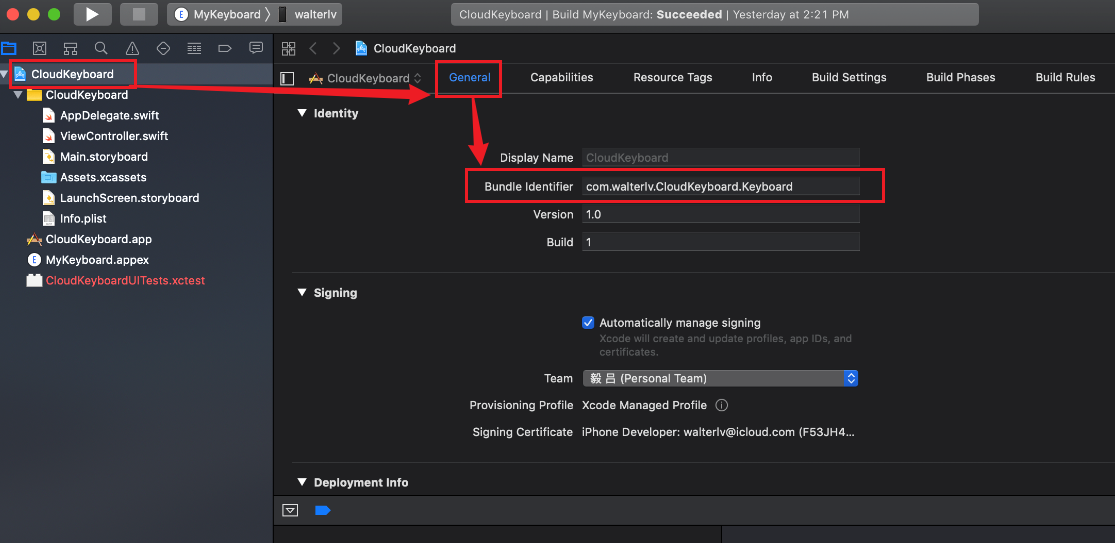1115x543 pixels.
Task: Switch to the Capabilities tab
Action: point(562,77)
